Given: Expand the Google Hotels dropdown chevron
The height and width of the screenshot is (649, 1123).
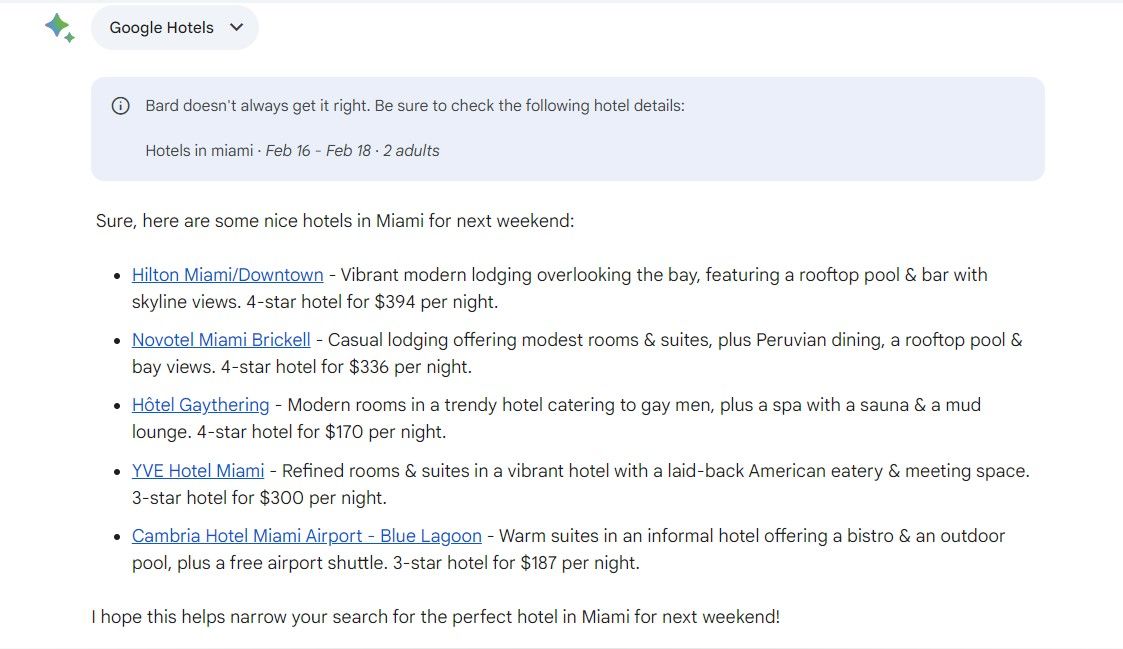Looking at the screenshot, I should click(237, 28).
